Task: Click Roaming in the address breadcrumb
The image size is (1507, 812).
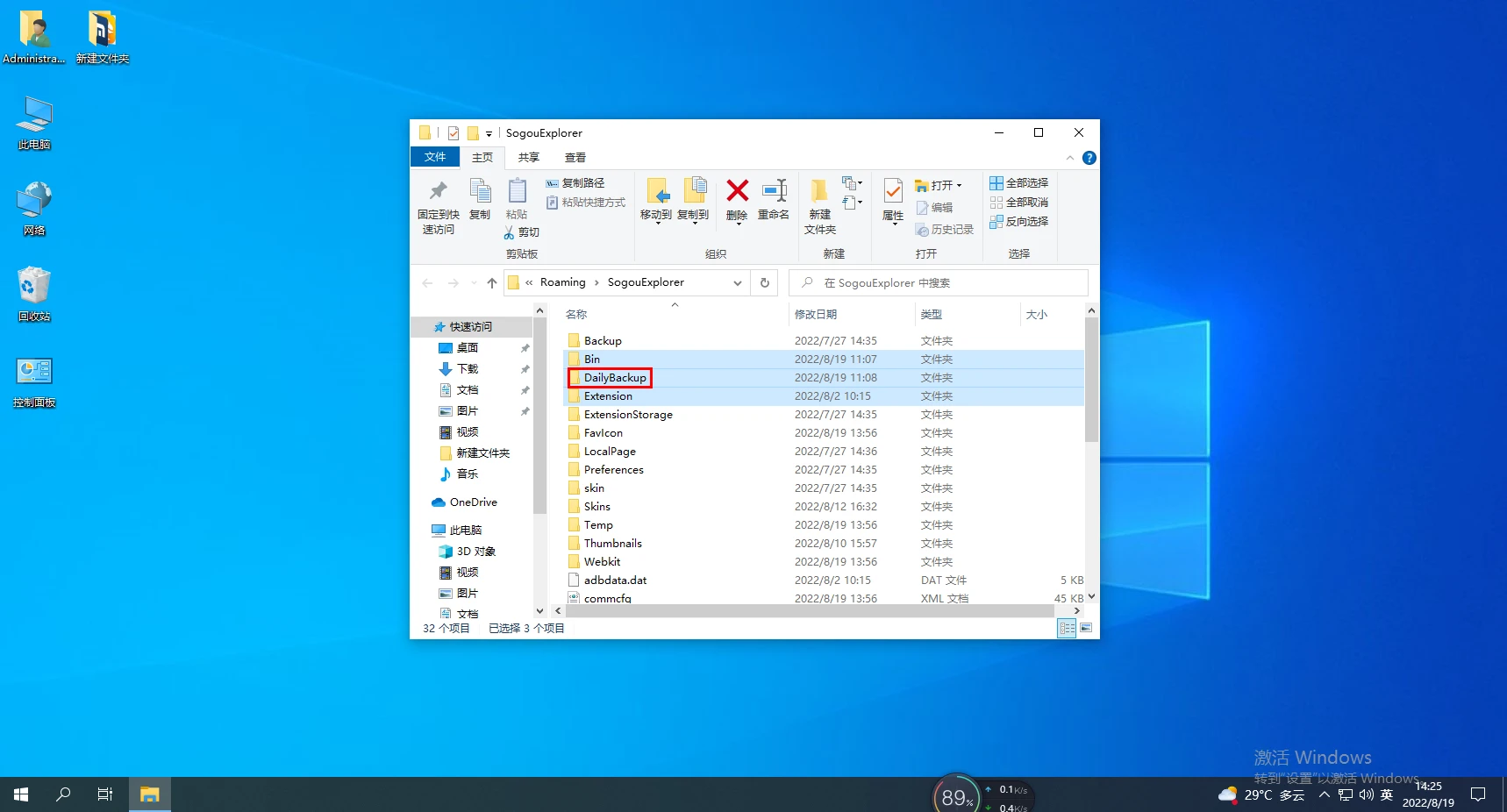Action: tap(562, 282)
